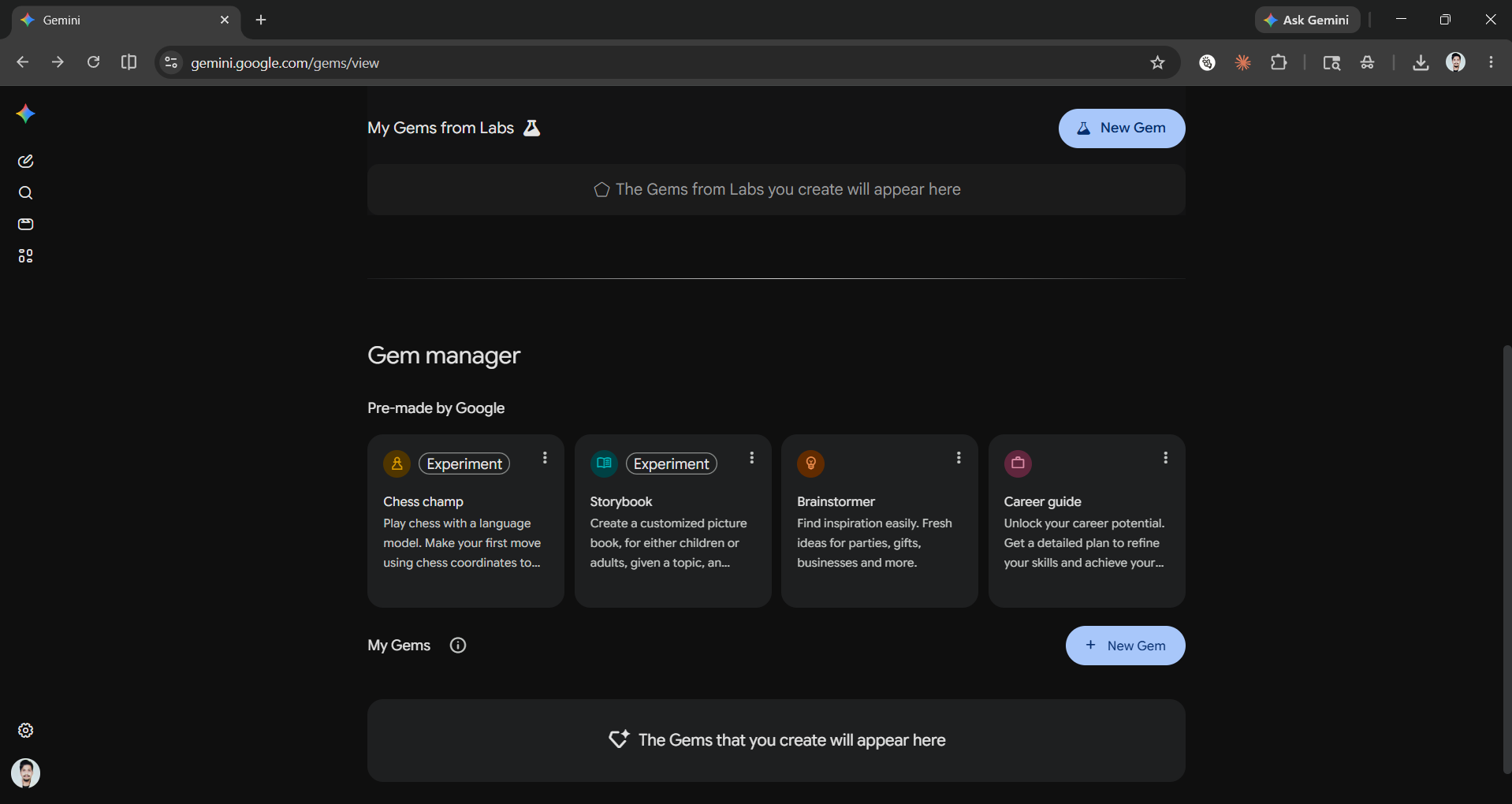Image resolution: width=1512 pixels, height=804 pixels.
Task: Reload the page
Action: pyautogui.click(x=93, y=62)
